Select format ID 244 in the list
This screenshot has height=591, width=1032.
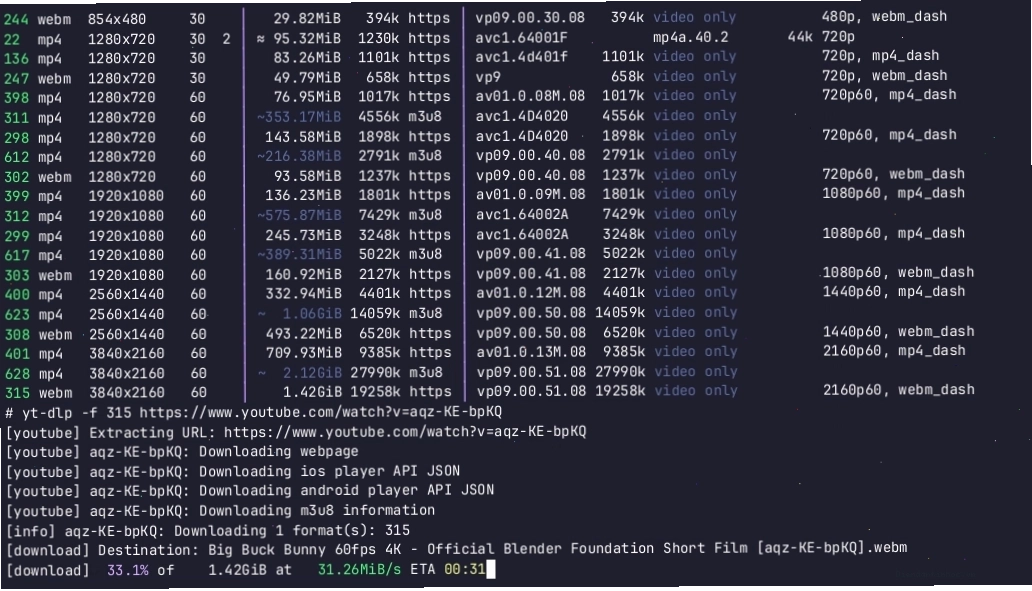16,20
